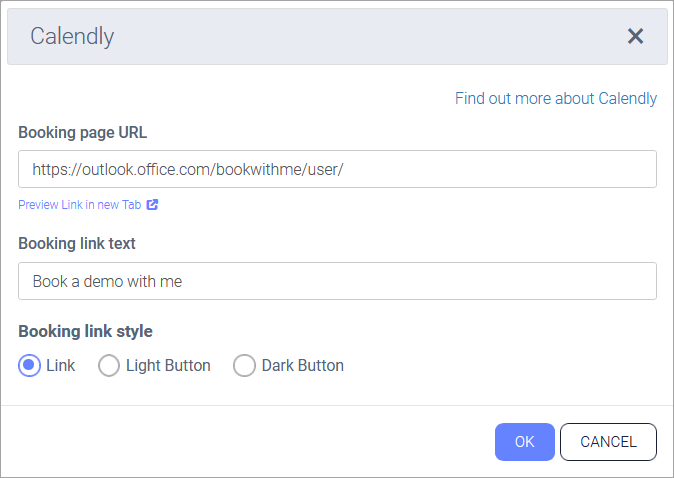Image resolution: width=674 pixels, height=478 pixels.
Task: Open the Find out more about Calendly link
Action: [x=556, y=98]
